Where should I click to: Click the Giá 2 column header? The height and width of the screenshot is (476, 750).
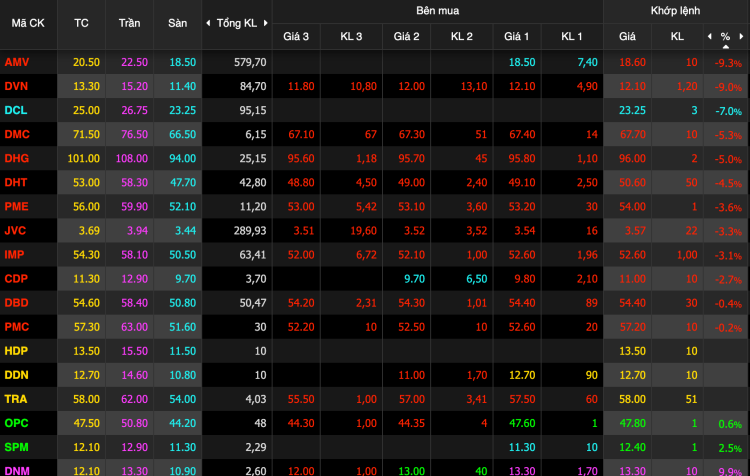(x=406, y=36)
